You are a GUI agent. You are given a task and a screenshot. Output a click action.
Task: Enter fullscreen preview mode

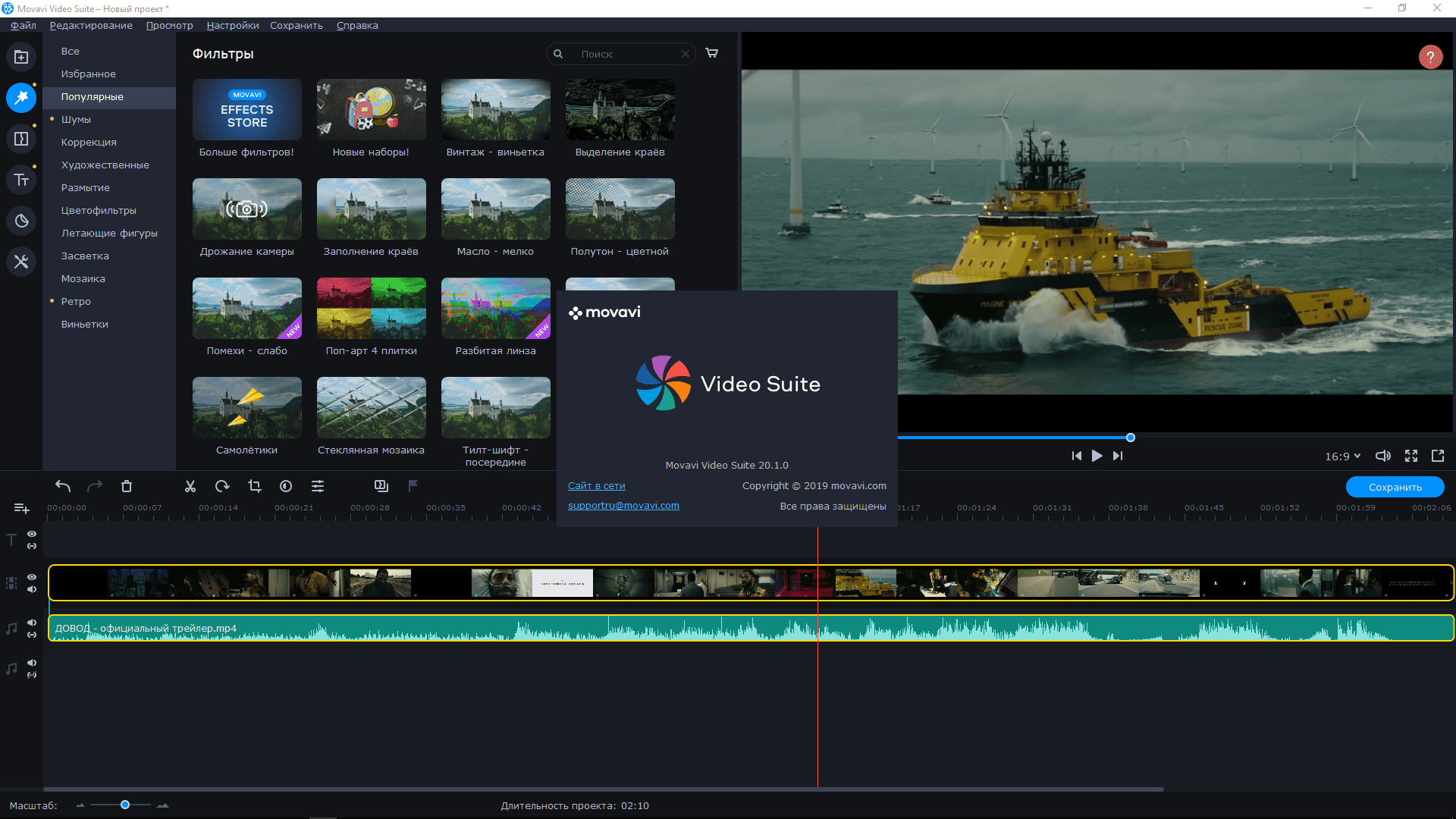pyautogui.click(x=1411, y=456)
